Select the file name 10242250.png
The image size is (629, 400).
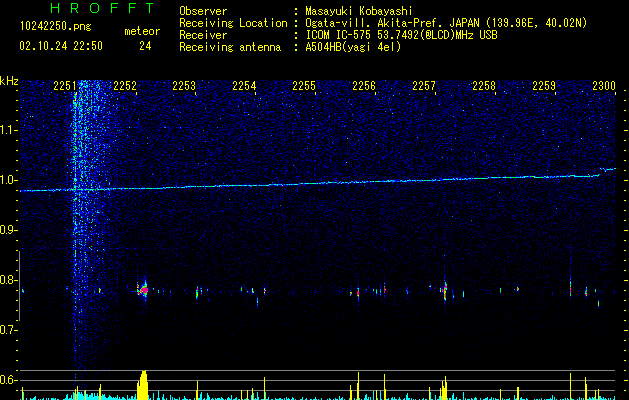click(56, 27)
